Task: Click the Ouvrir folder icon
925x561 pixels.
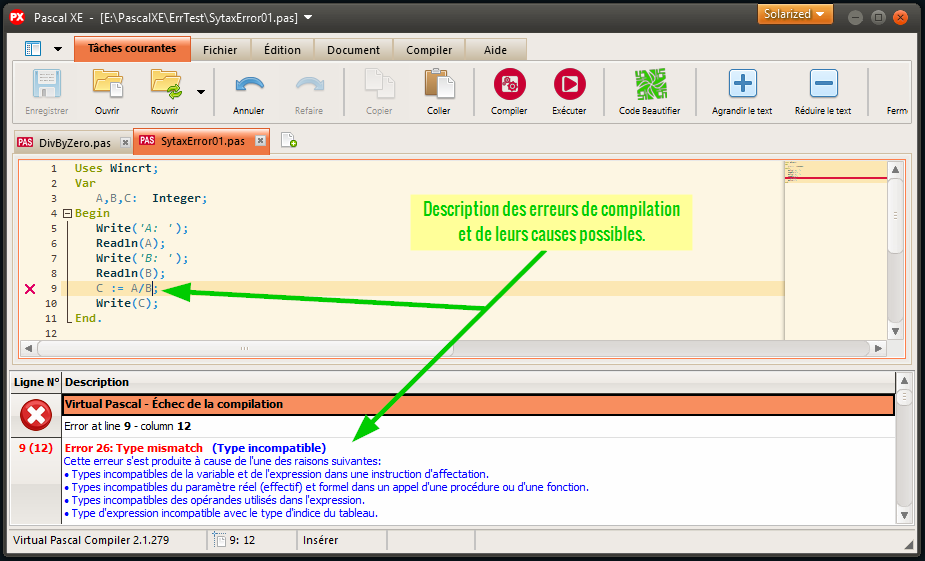Action: [x=107, y=84]
